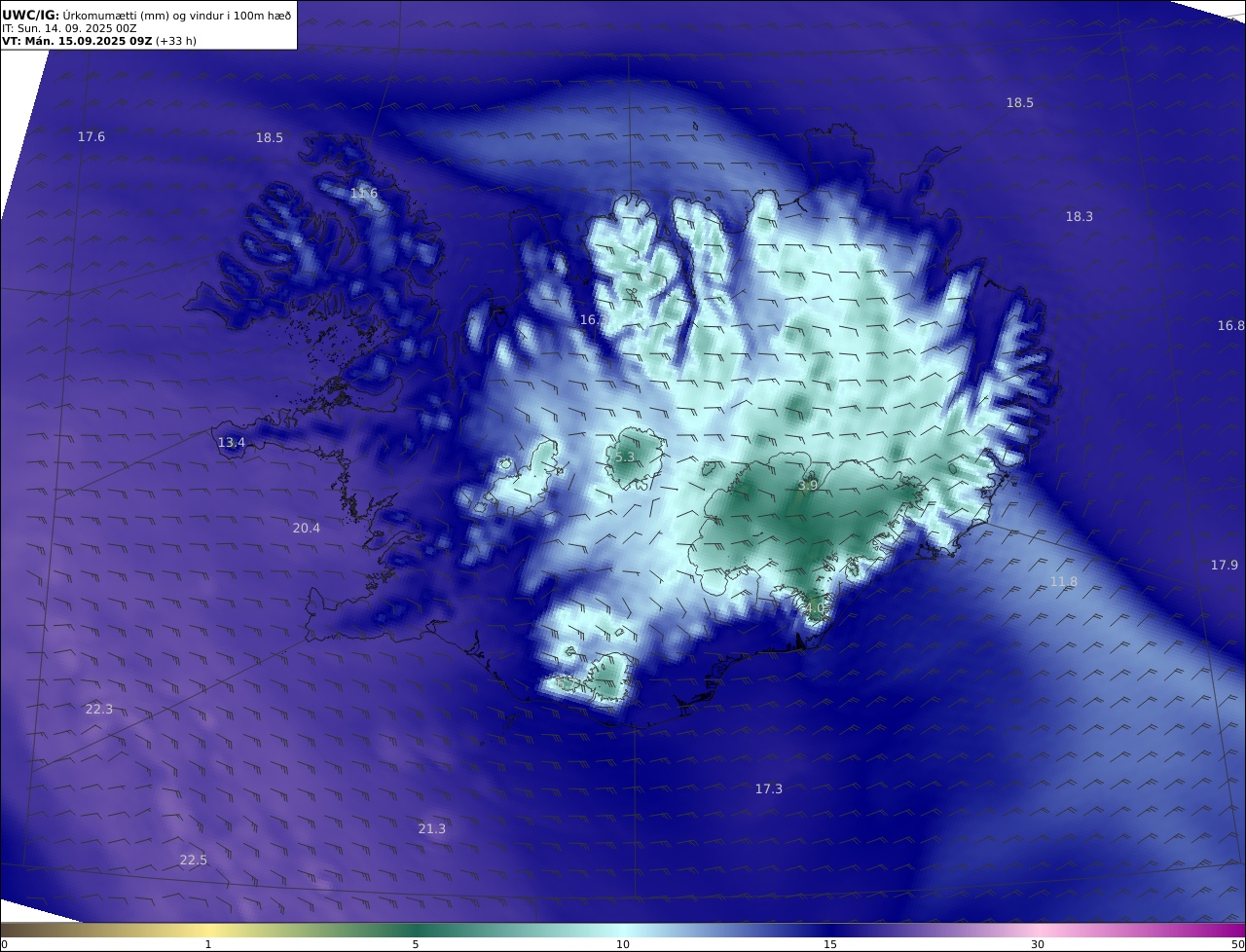This screenshot has width=1246, height=952.
Task: Click the colorbar tick label 5
Action: (416, 944)
